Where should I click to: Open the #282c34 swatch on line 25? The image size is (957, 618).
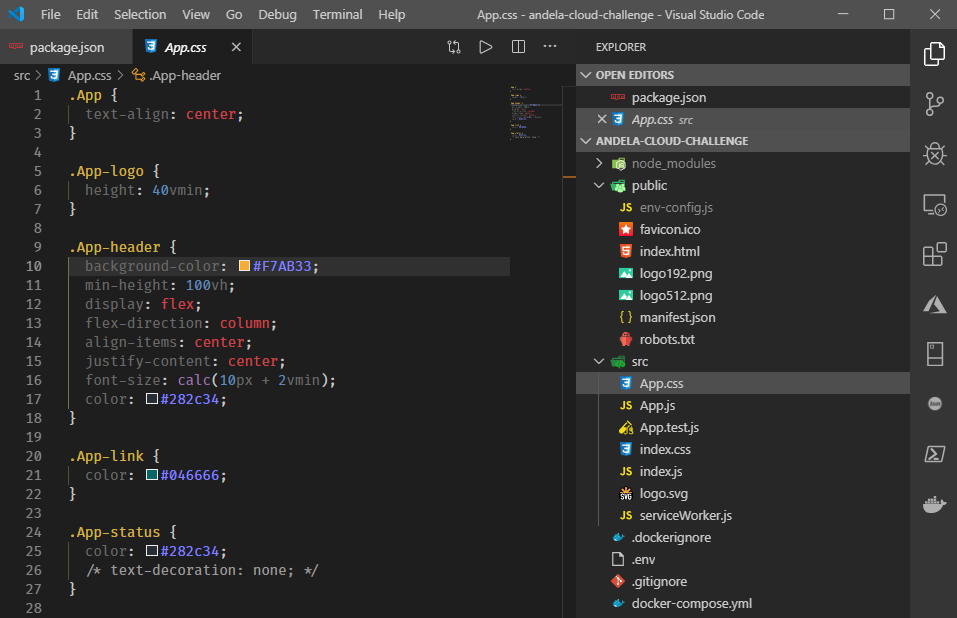(x=152, y=550)
